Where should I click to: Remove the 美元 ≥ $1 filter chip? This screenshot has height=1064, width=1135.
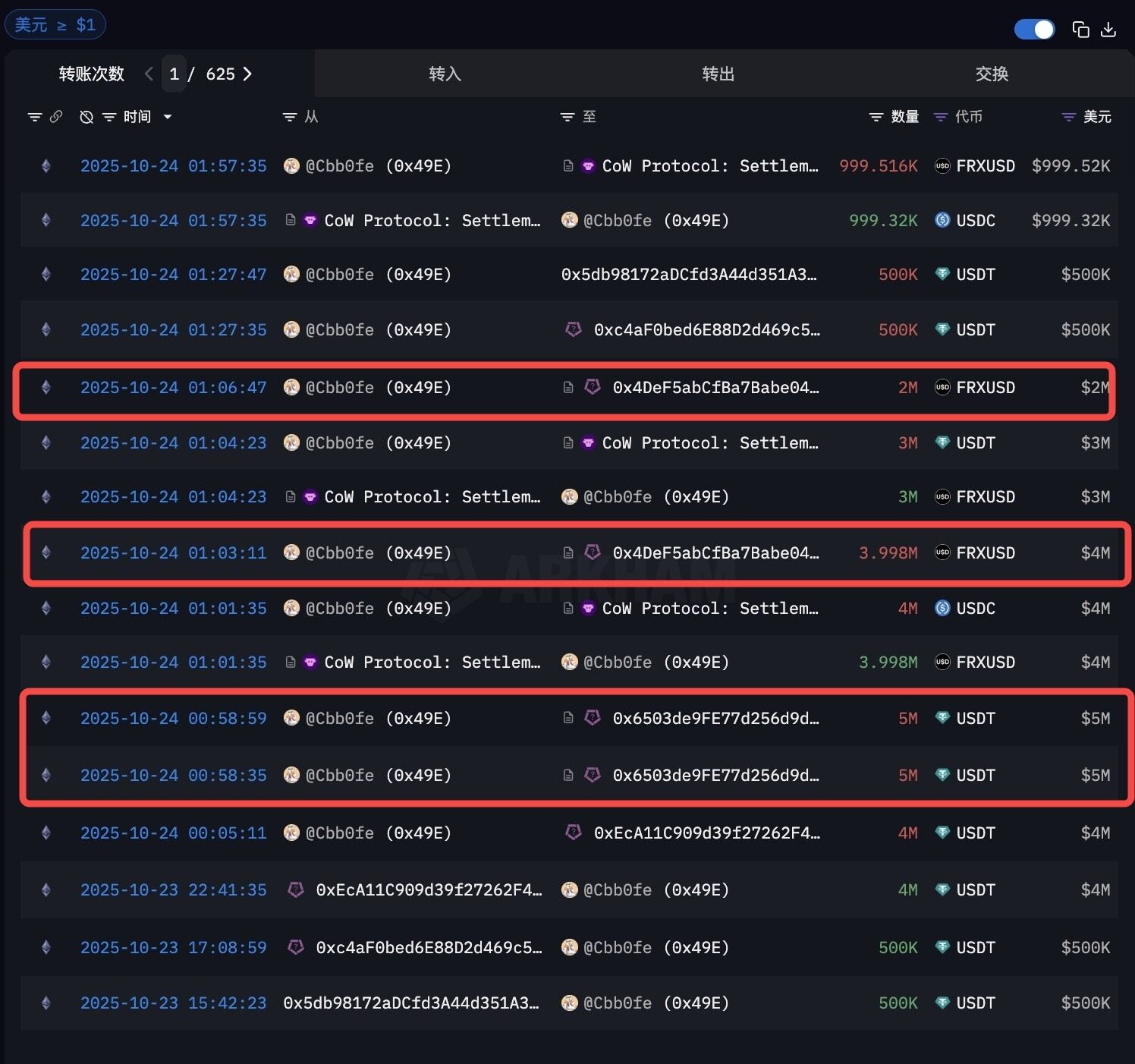[x=55, y=25]
